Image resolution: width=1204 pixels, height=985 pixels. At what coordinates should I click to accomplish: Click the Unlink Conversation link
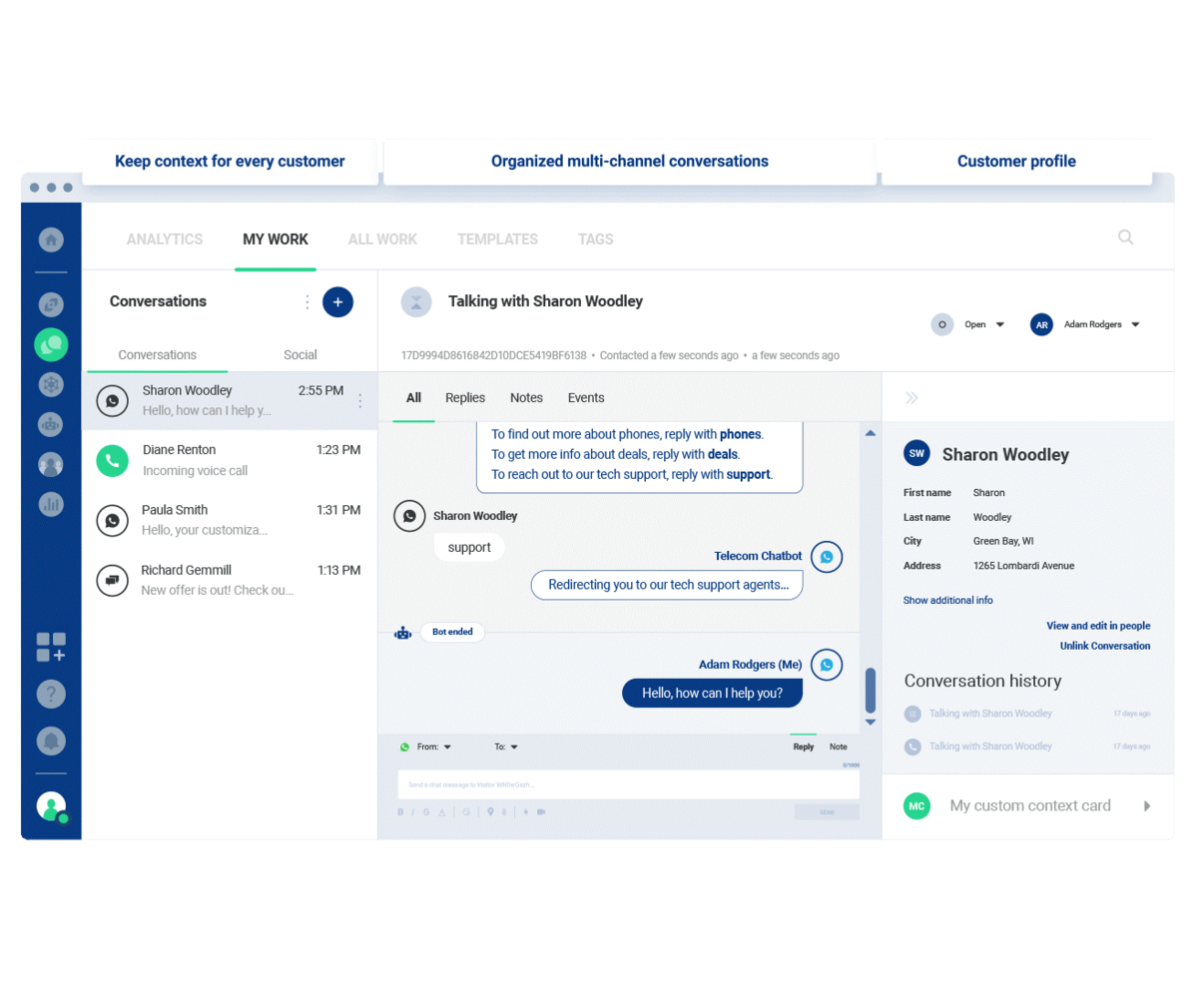(1104, 646)
